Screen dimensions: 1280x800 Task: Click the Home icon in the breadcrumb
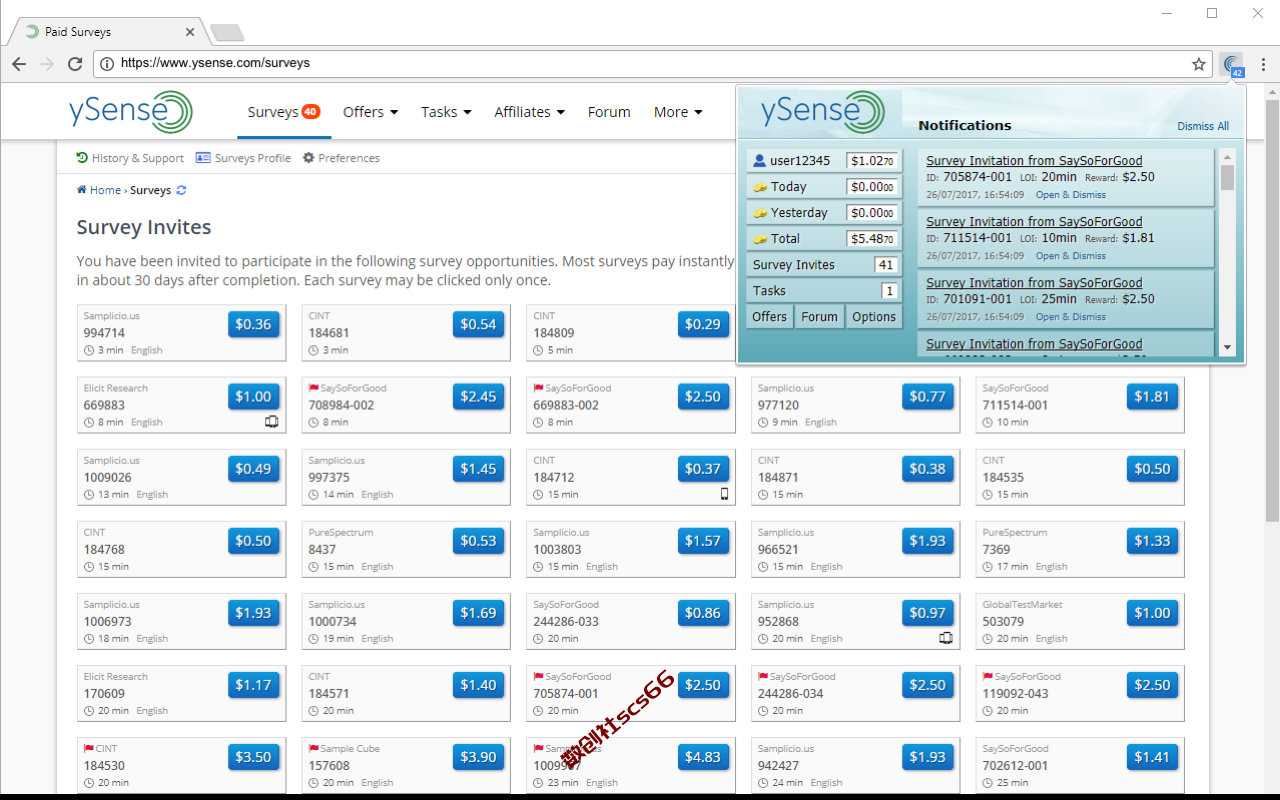82,190
